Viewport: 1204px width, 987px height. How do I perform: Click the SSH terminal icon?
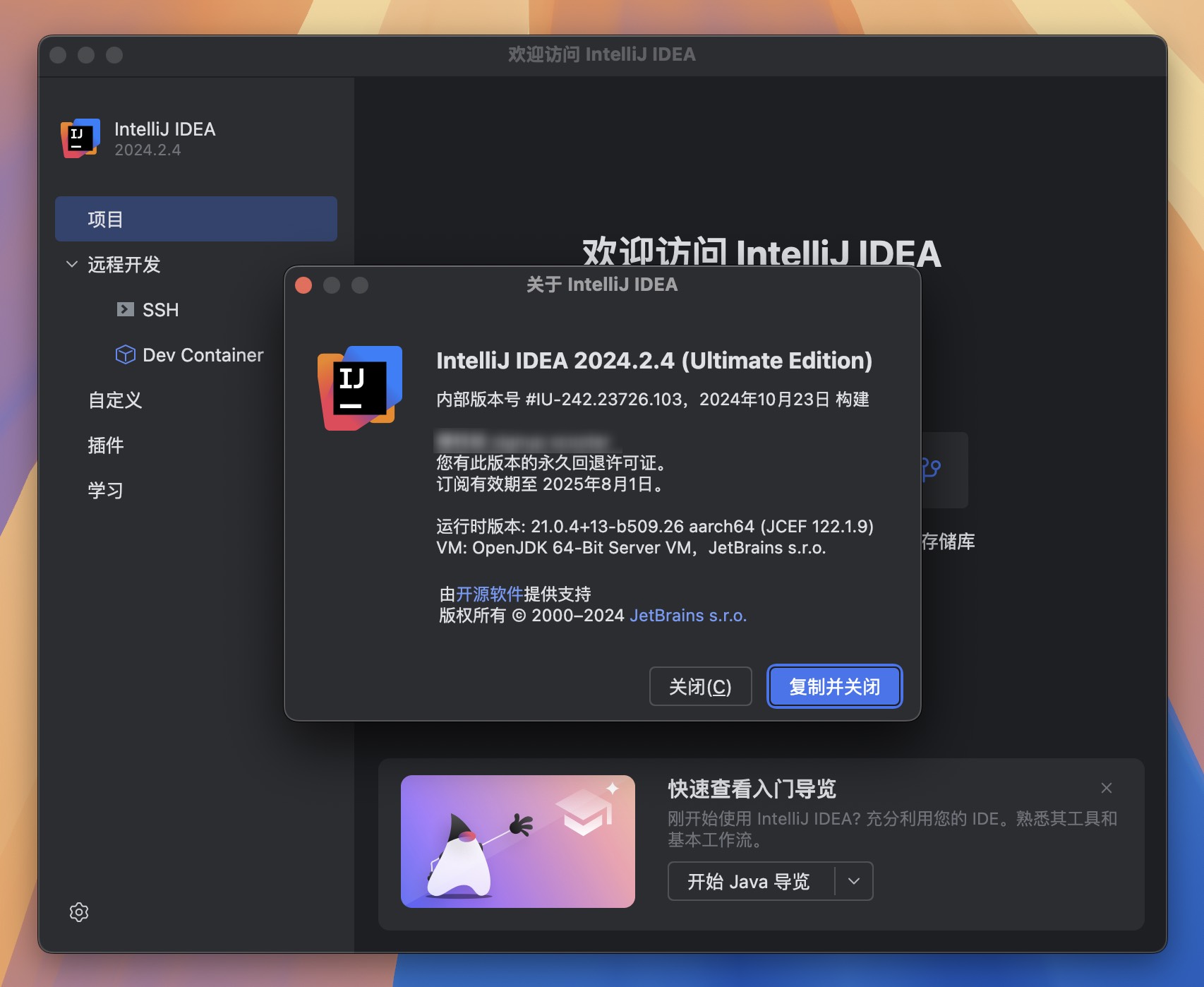[126, 309]
